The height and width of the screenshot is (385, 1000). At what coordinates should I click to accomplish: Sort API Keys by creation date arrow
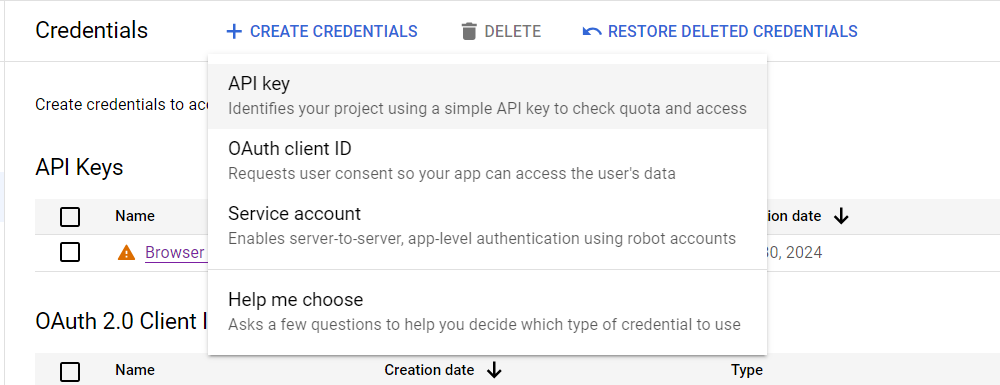(841, 216)
